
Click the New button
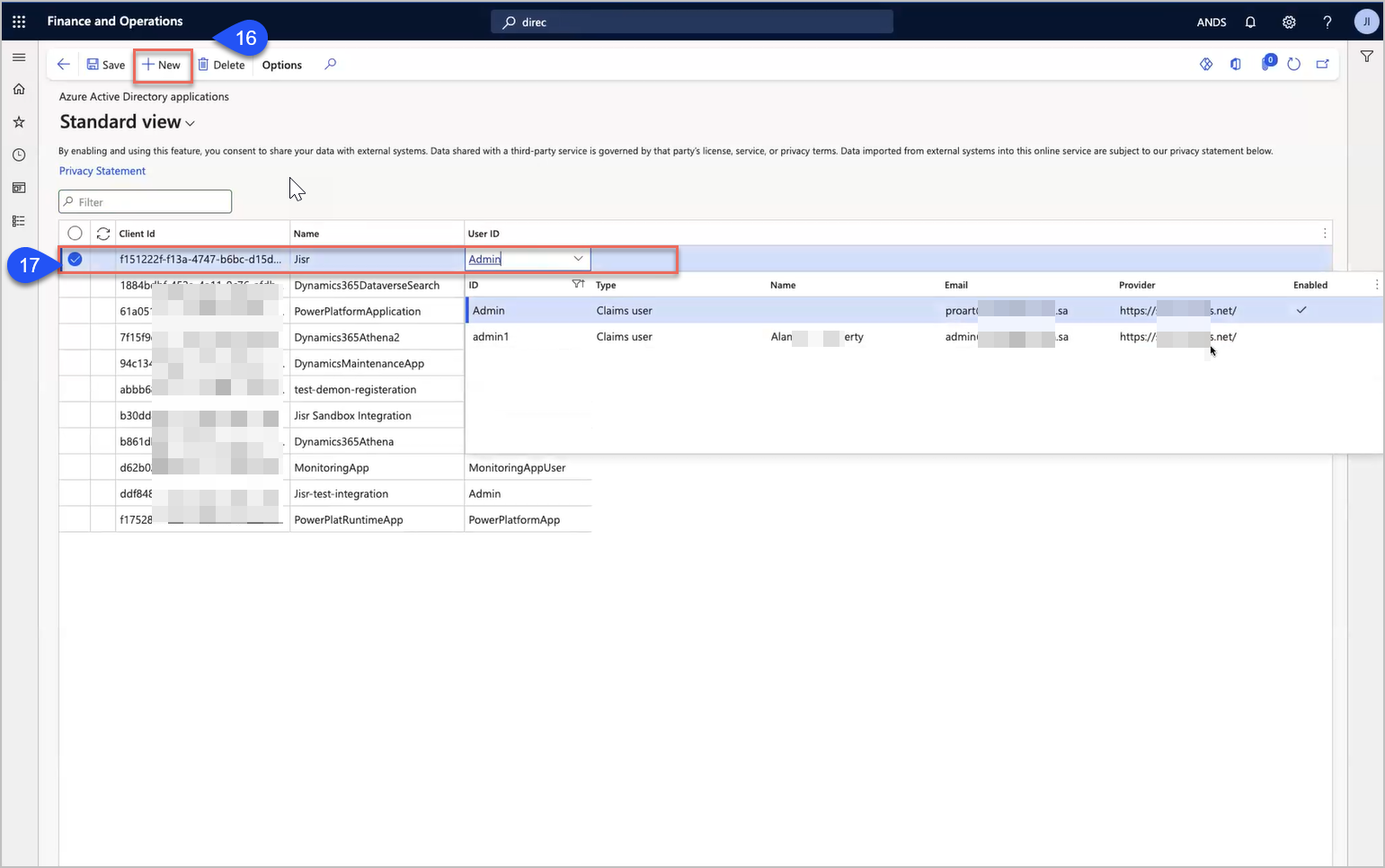(x=162, y=65)
